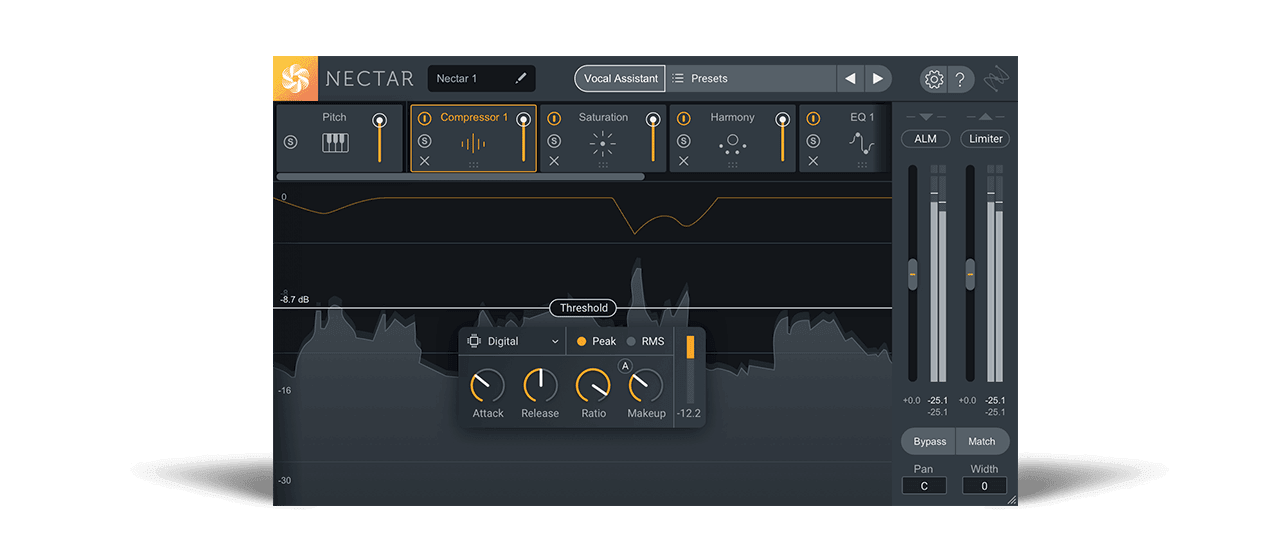Click the Attack knob
The width and height of the screenshot is (1280, 545).
(x=487, y=385)
